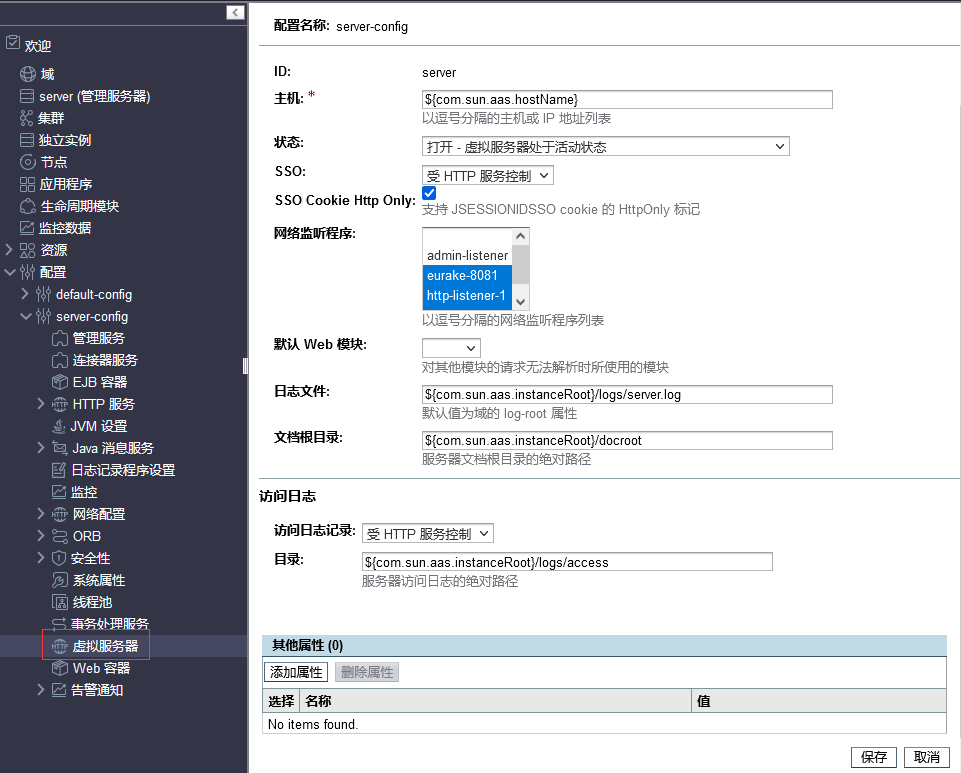
Task: Click the 连接器服务 icon
Action: [x=59, y=360]
